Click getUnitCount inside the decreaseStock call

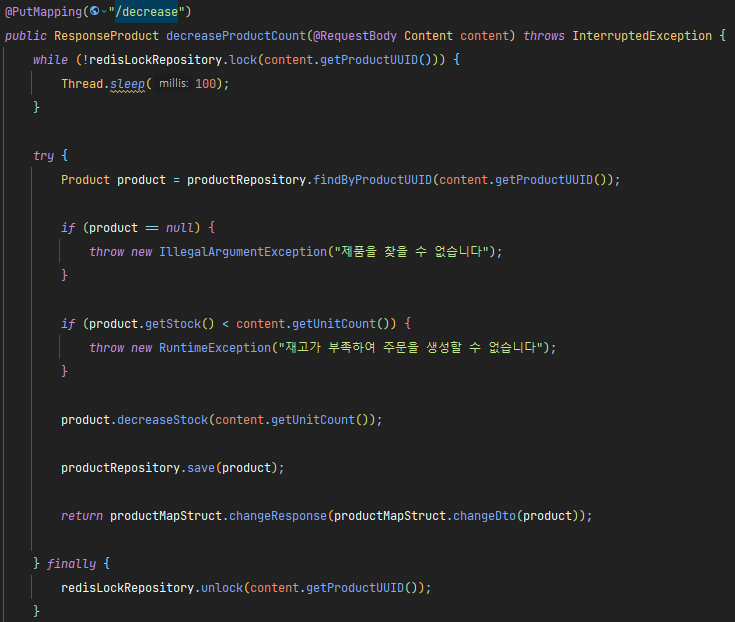tap(313, 420)
